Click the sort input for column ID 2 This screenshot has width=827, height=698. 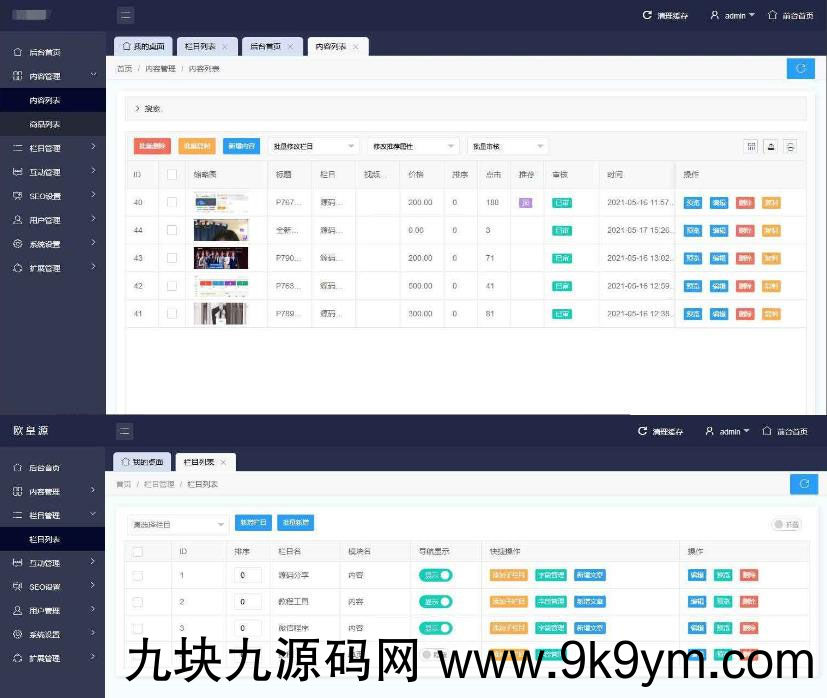click(247, 601)
